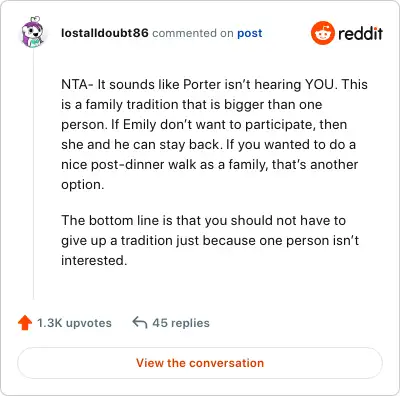Viewport: 400px width, 396px height.
Task: Click the word "option." ending first paragraph
Action: pos(83,185)
